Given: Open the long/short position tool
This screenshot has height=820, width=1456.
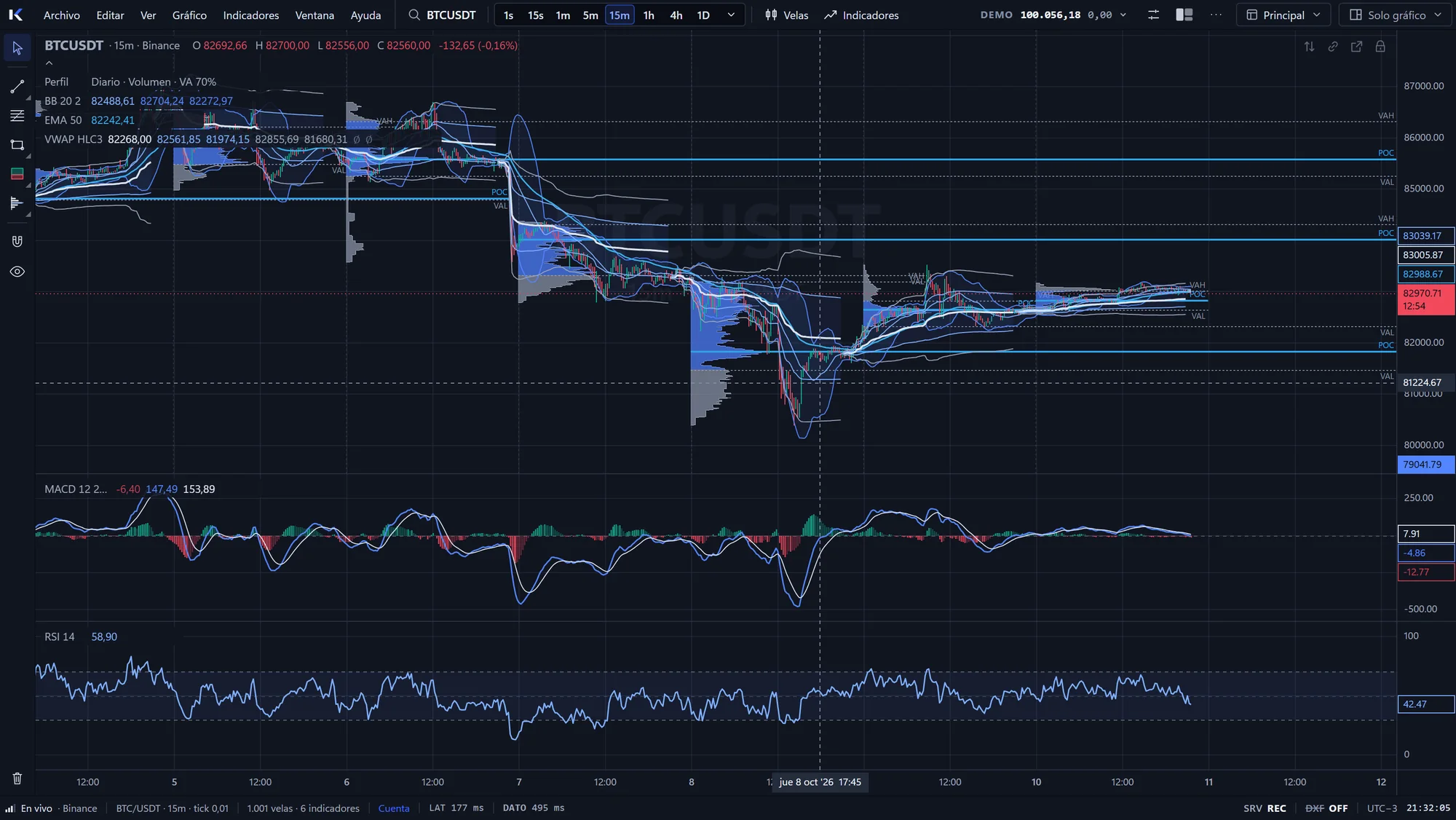Looking at the screenshot, I should 17,173.
